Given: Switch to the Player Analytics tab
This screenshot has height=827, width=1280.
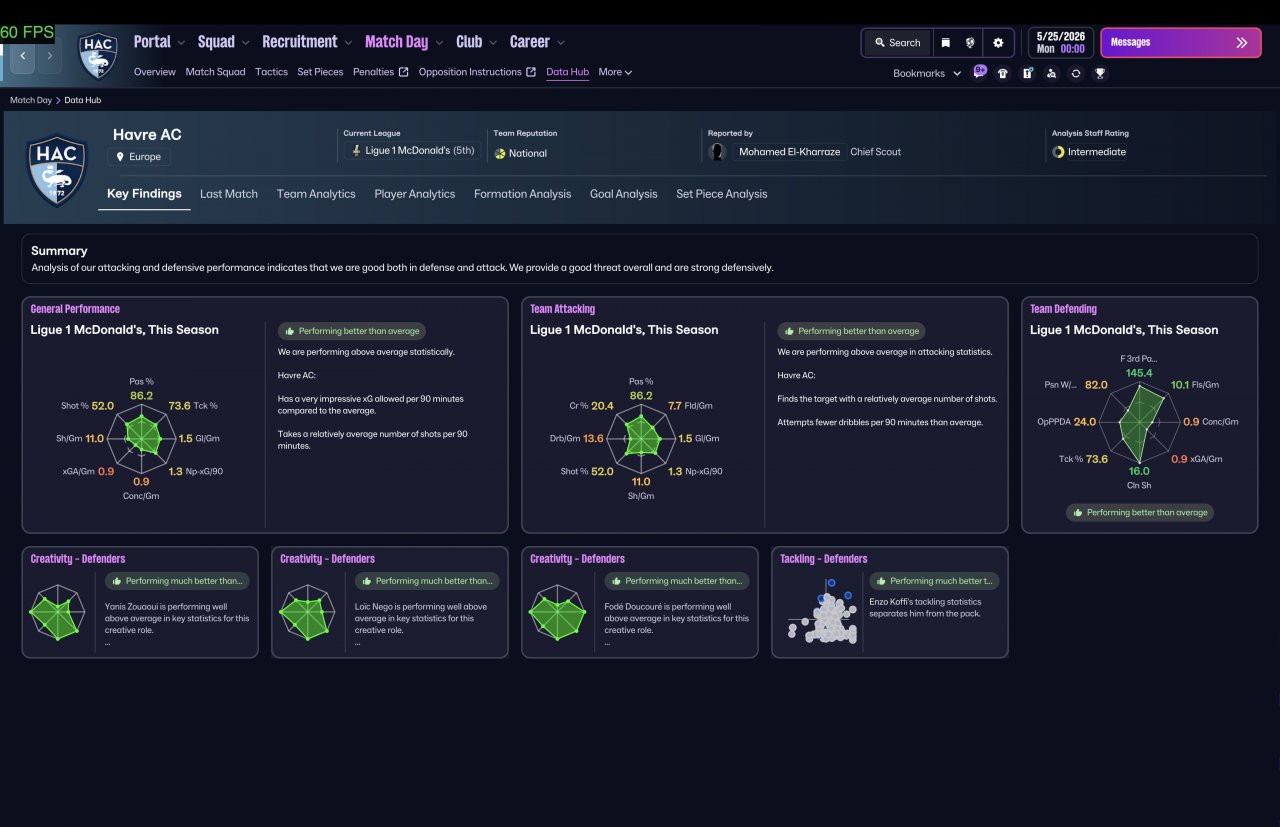Looking at the screenshot, I should (415, 194).
